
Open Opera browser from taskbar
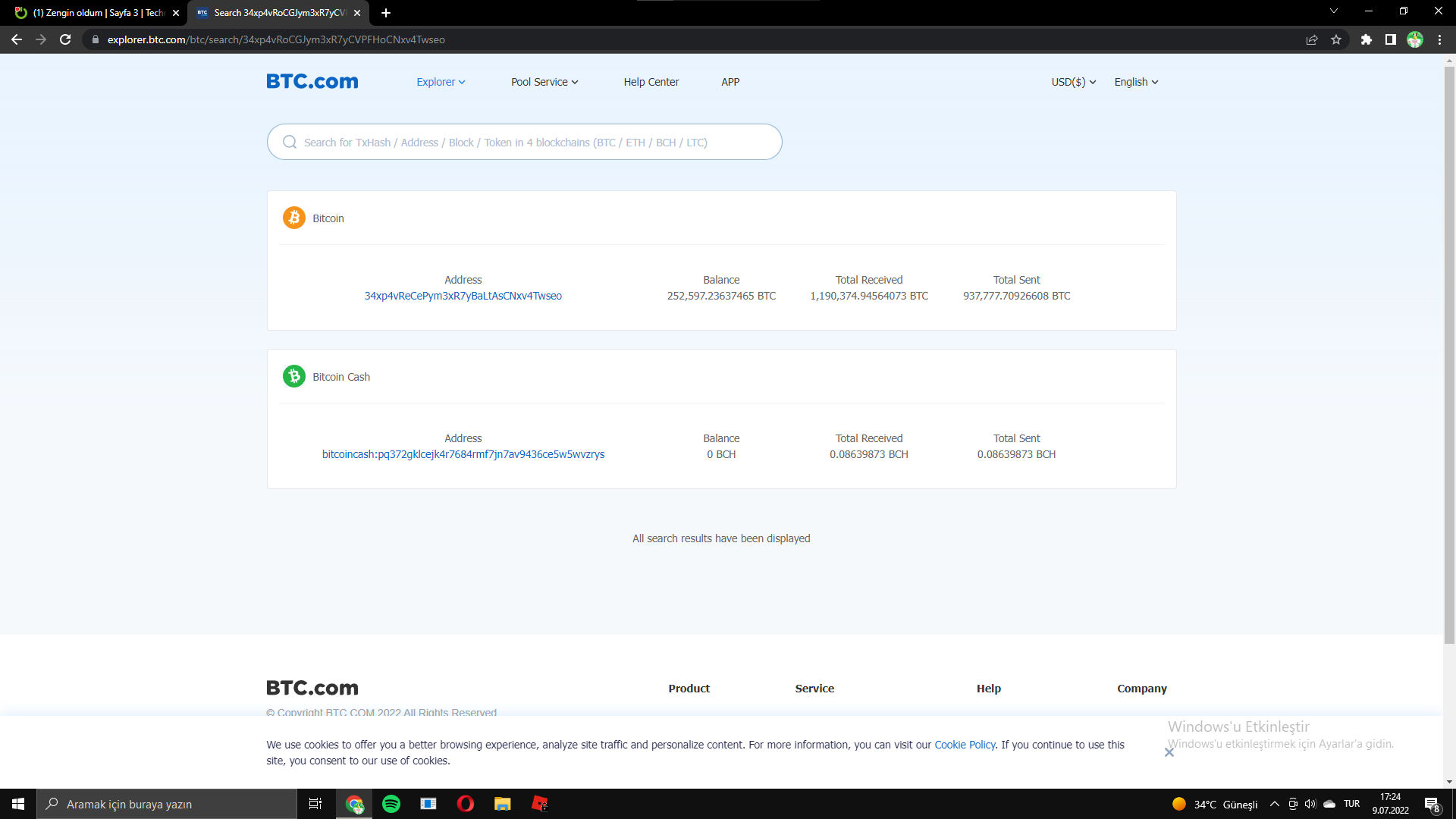466,804
